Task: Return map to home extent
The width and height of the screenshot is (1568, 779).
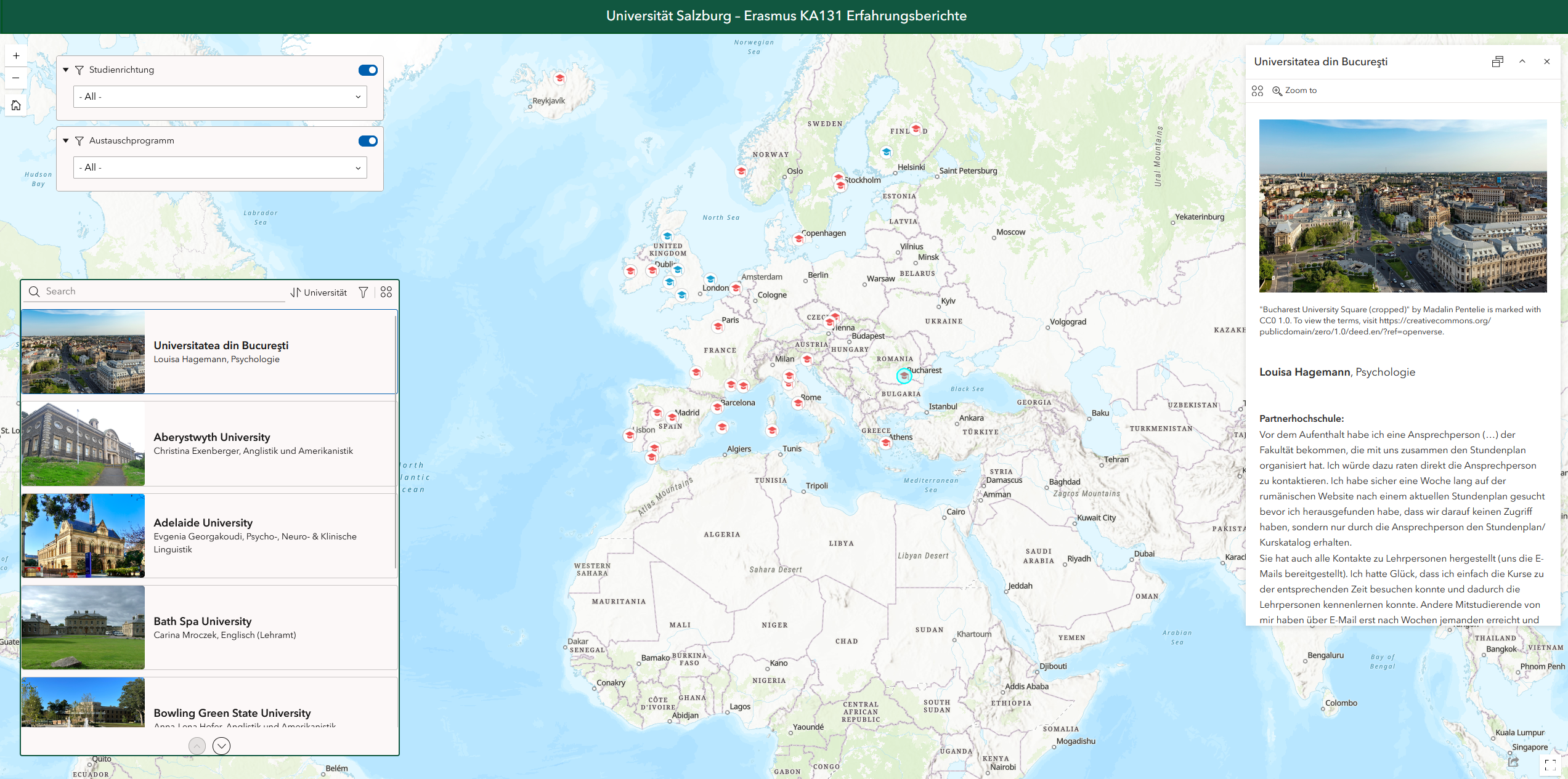Action: (16, 105)
